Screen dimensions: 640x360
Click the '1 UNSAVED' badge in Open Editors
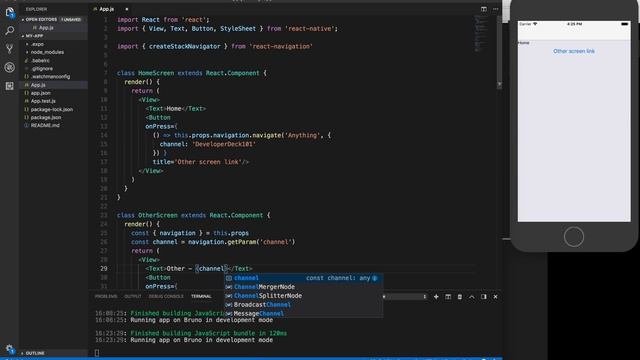(71, 20)
